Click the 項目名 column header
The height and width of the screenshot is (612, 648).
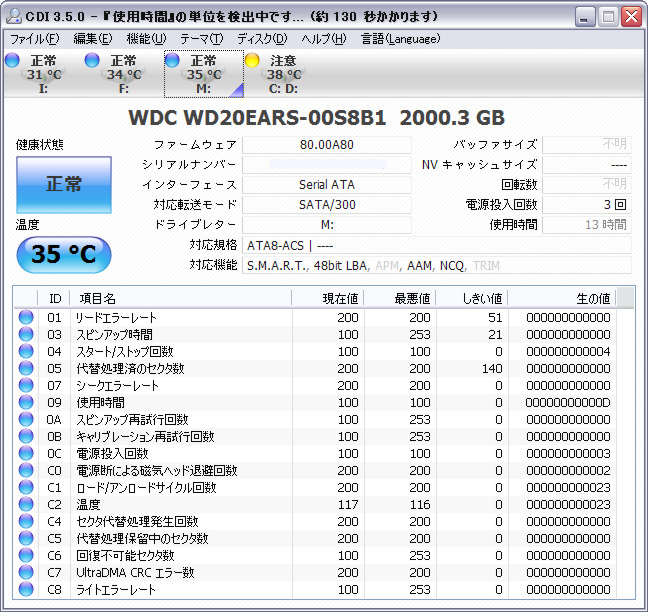(181, 298)
